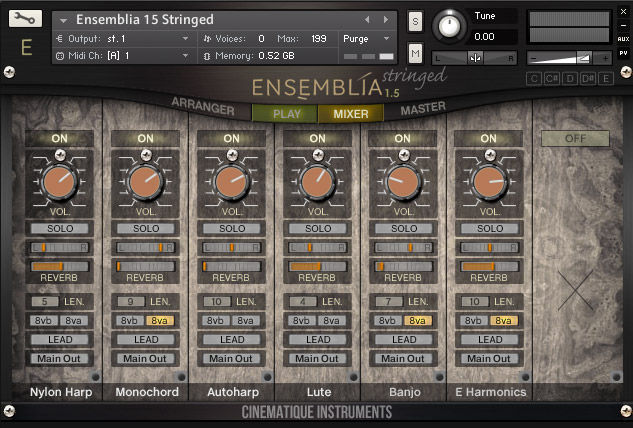Click the Nylon Harp LEN value 5

(x=44, y=302)
